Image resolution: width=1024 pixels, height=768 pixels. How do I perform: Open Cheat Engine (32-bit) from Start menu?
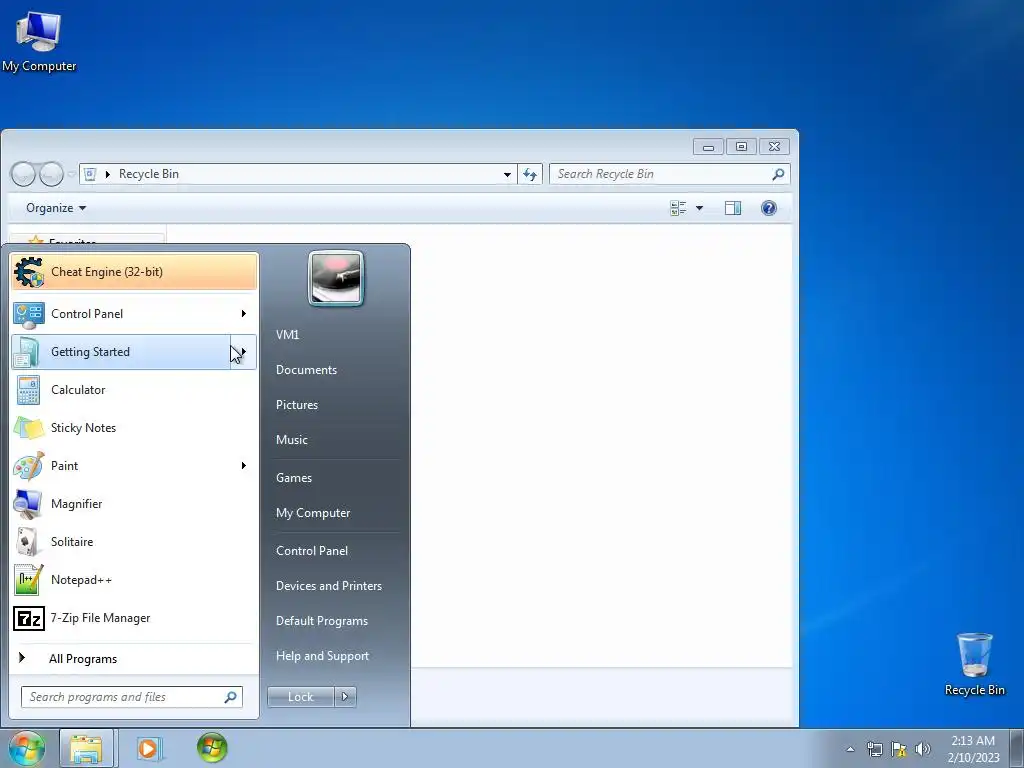click(134, 272)
